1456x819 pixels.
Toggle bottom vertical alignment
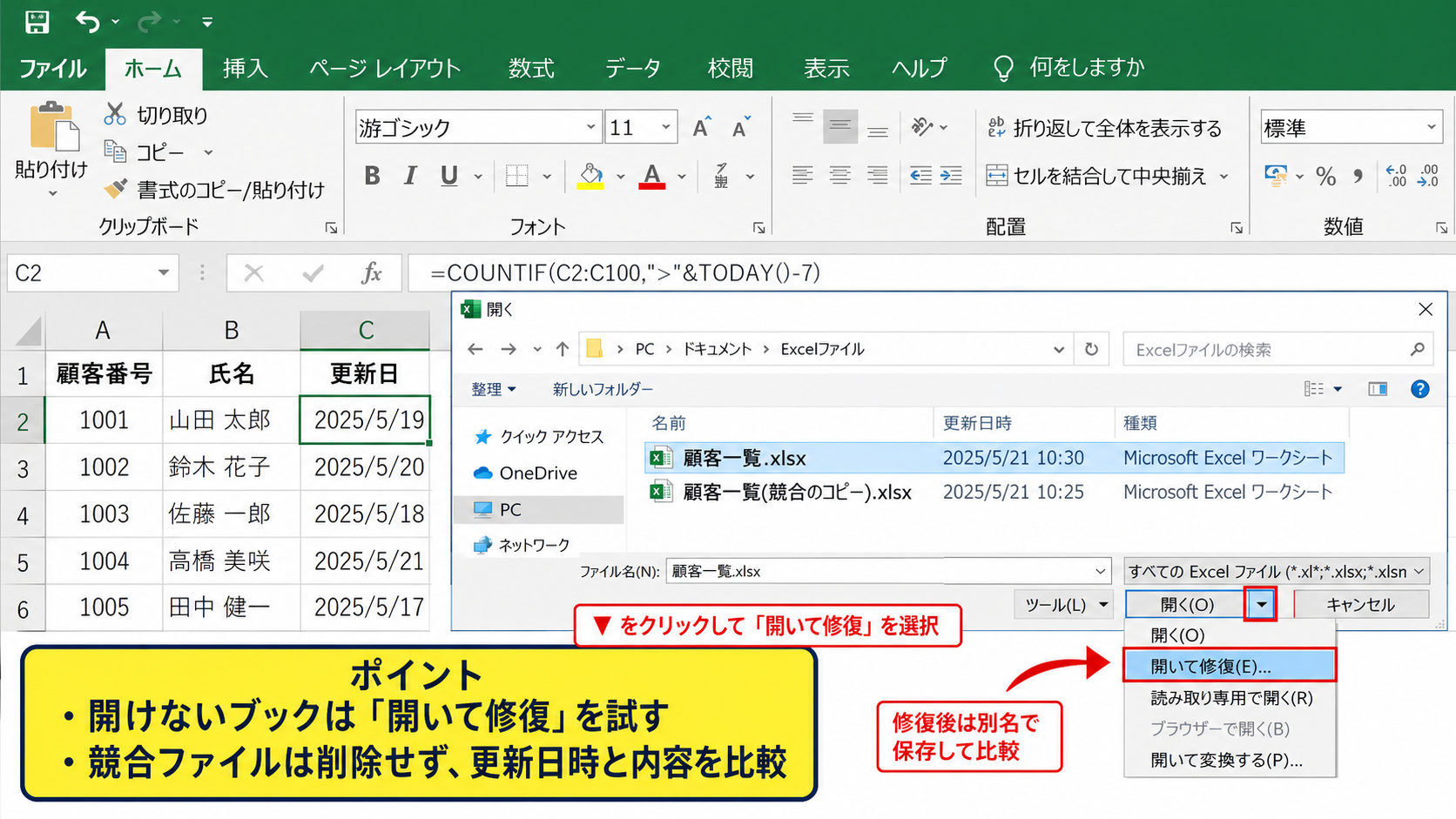click(878, 131)
